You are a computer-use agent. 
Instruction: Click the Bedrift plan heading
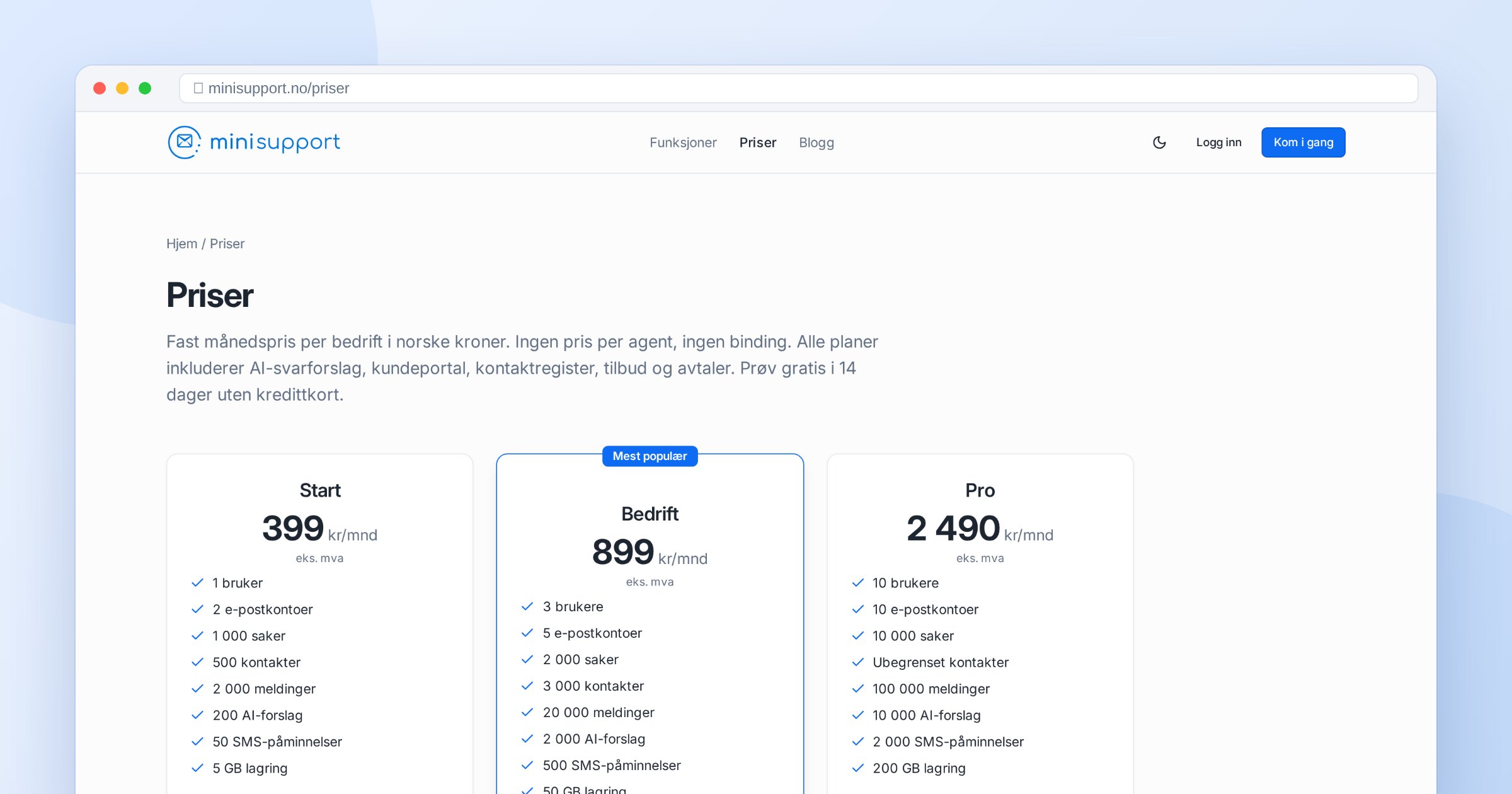point(650,514)
